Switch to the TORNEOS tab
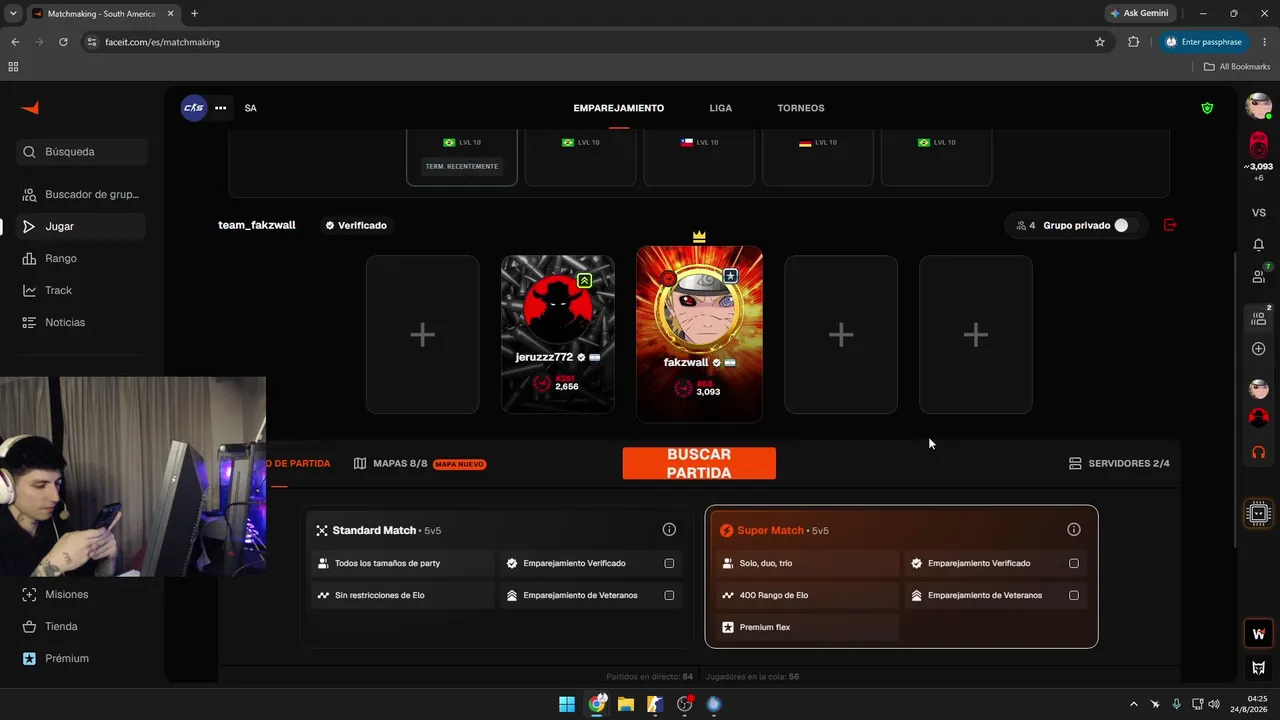Screen dimensions: 1280x720 [x=801, y=108]
